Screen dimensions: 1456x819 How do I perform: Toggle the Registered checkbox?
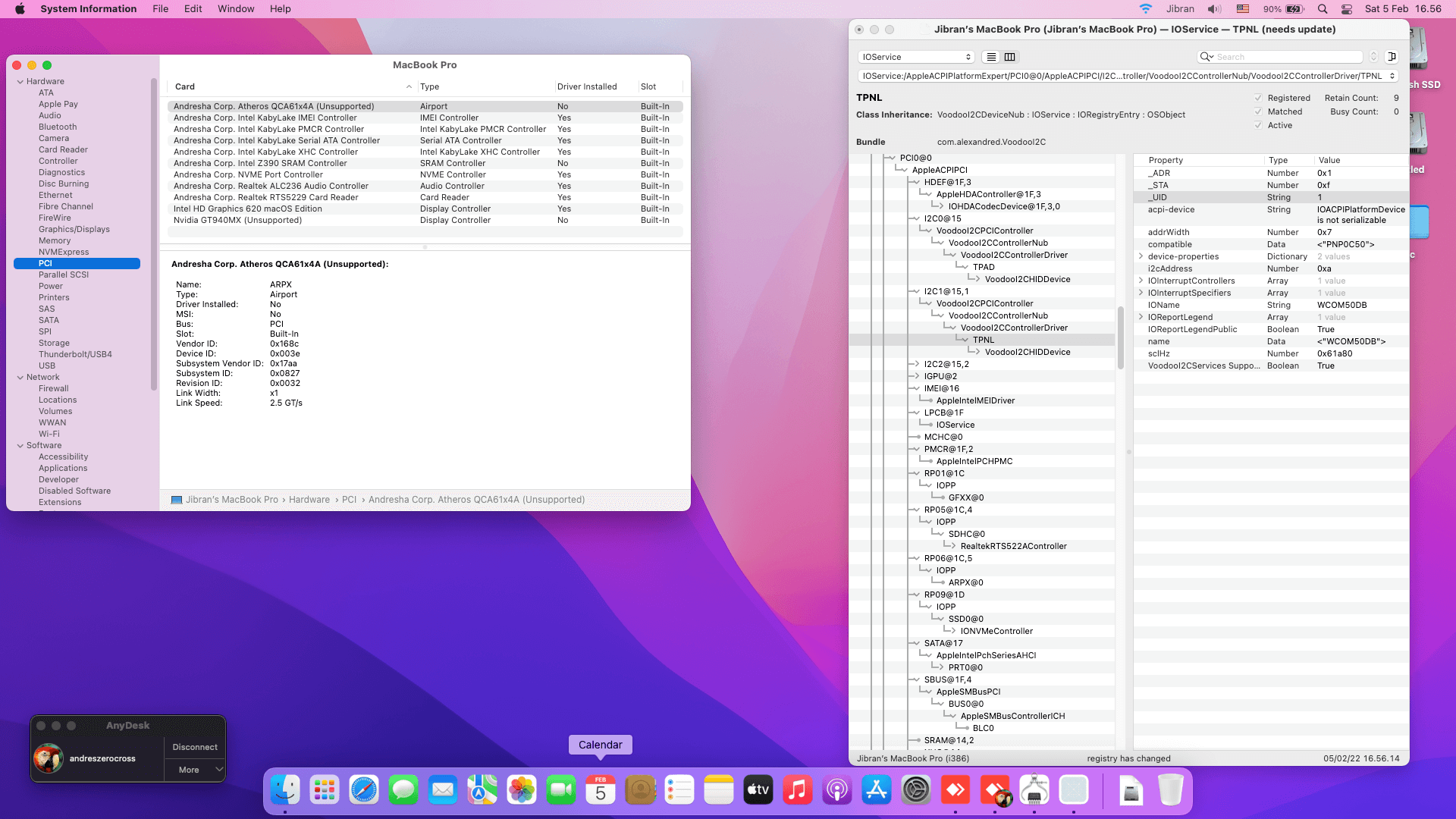pyautogui.click(x=1258, y=98)
